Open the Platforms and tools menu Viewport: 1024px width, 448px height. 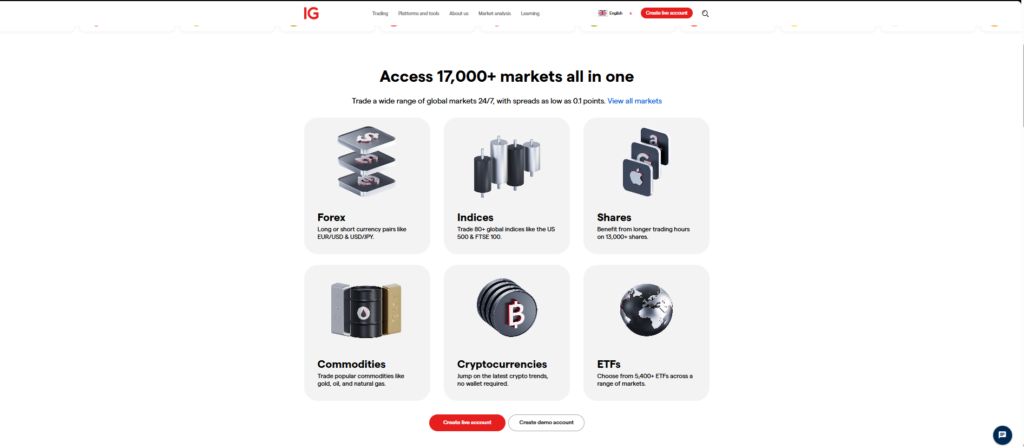pyautogui.click(x=419, y=13)
